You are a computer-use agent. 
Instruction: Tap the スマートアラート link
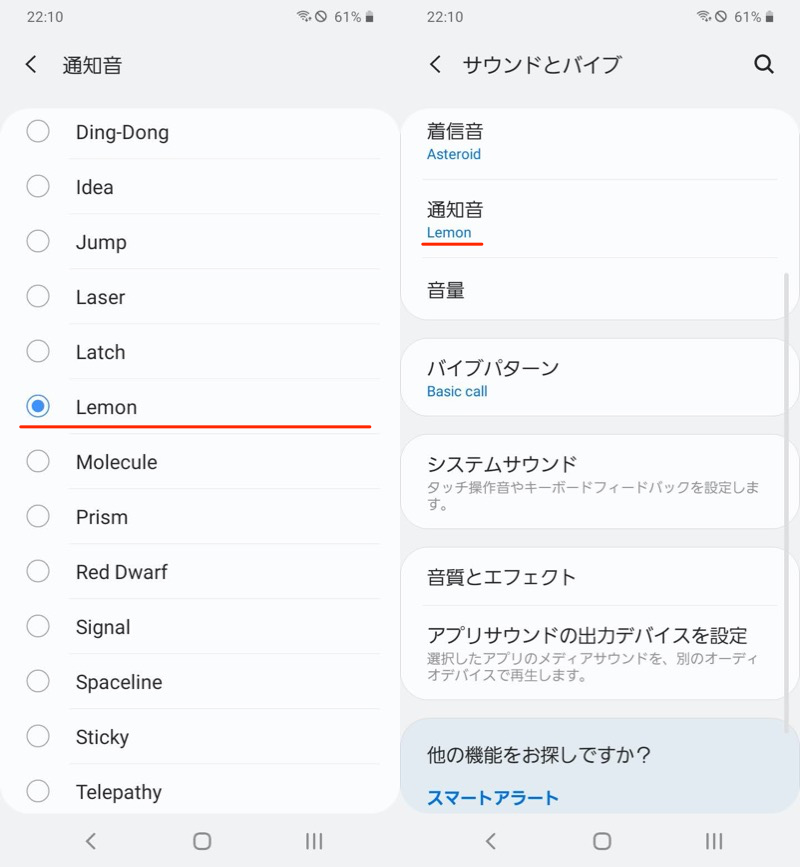tap(493, 797)
